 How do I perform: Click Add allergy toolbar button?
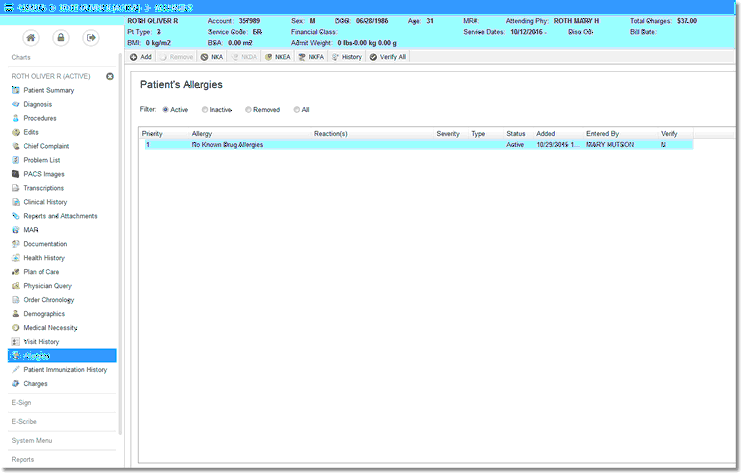[x=140, y=57]
